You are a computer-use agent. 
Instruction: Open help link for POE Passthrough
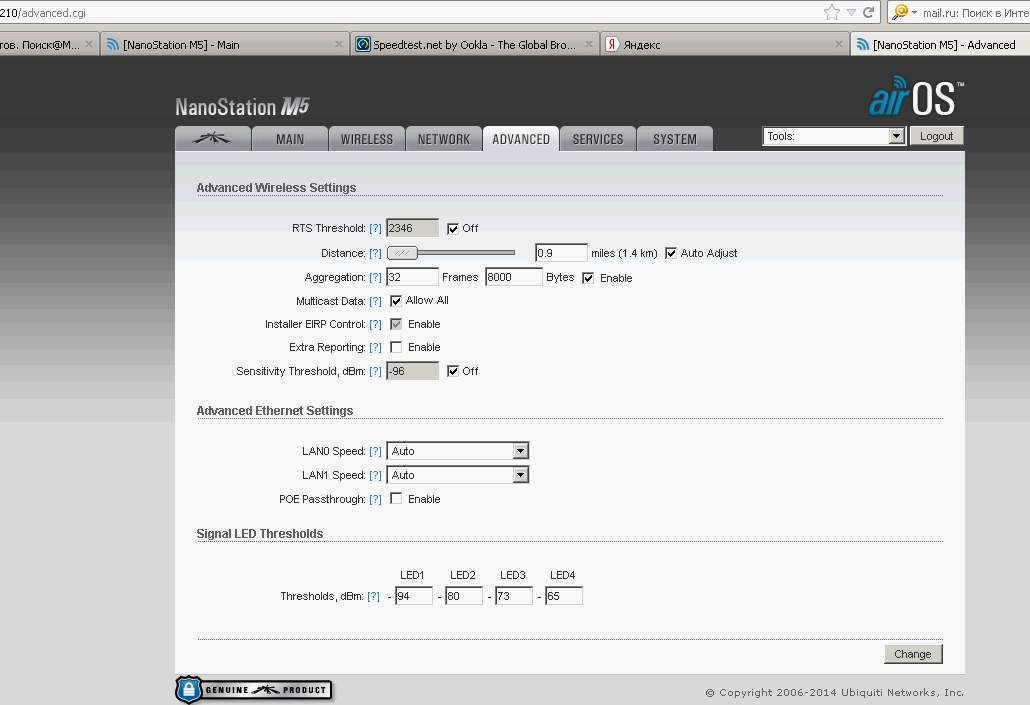(375, 499)
